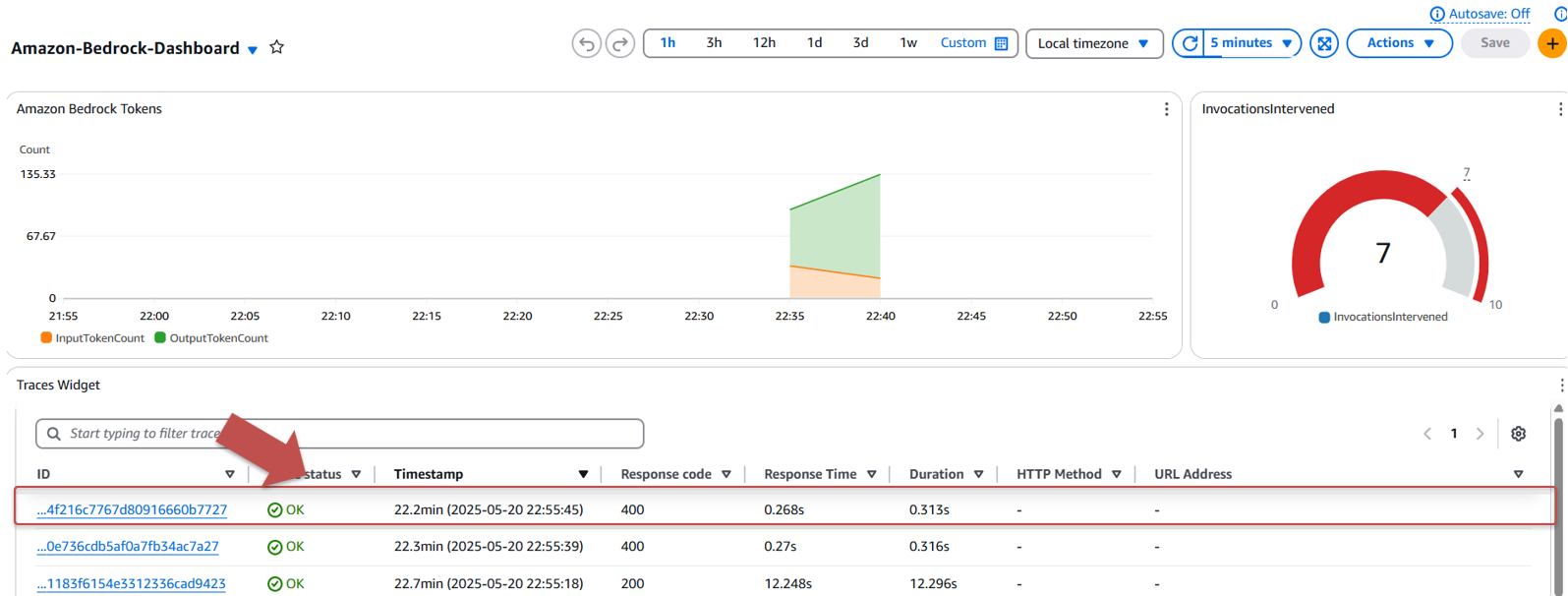Click the undo arrow icon
The image size is (1568, 596).
tap(587, 44)
